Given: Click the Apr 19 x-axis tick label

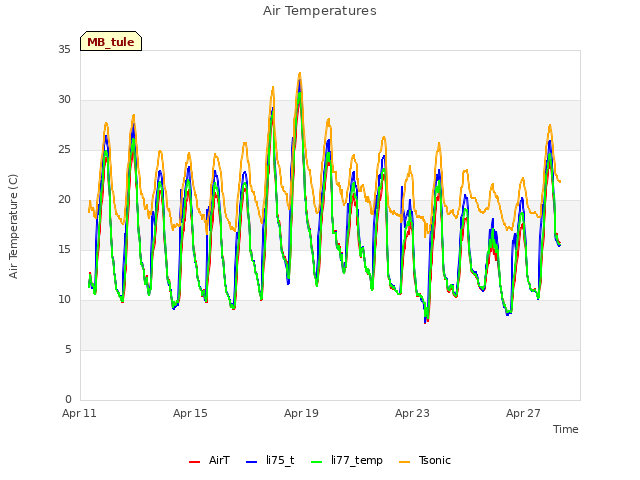Looking at the screenshot, I should (301, 413).
